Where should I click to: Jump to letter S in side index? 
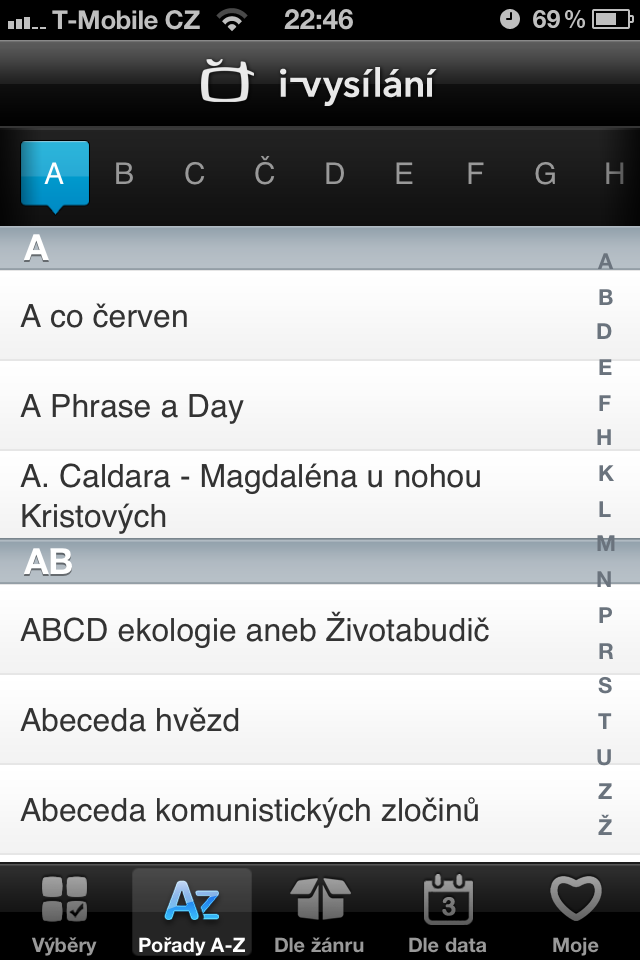coord(605,685)
